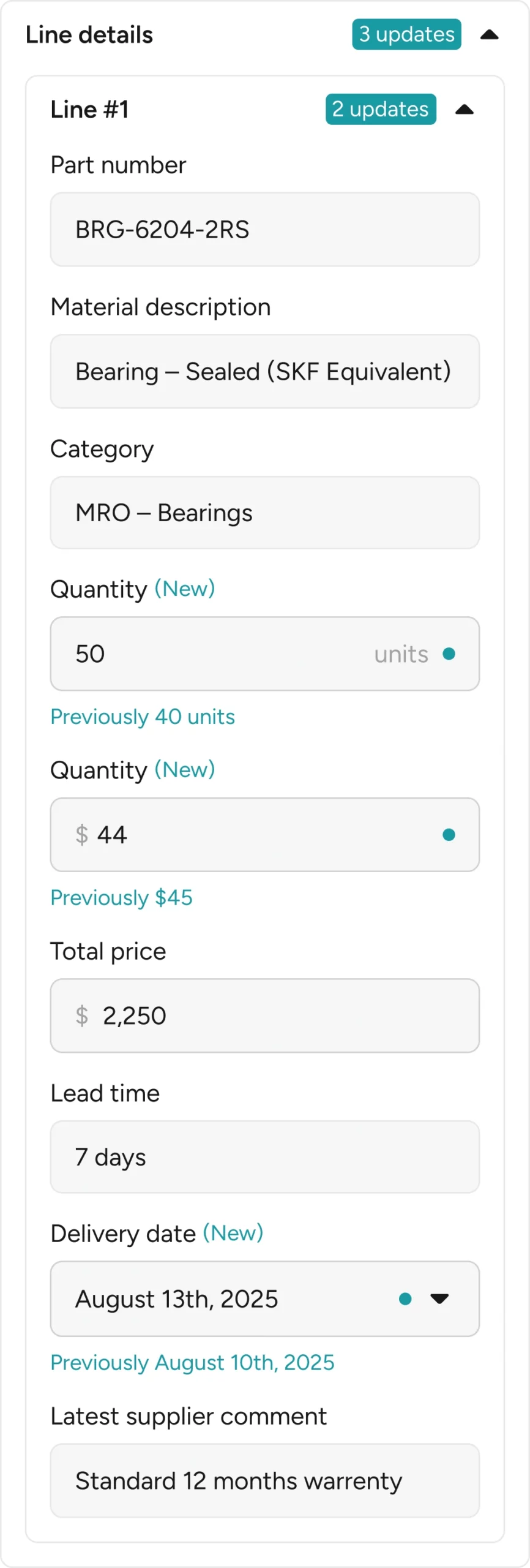Click the Lead time field showing 7 days
Image resolution: width=530 pixels, height=1568 pixels.
coord(264,1157)
